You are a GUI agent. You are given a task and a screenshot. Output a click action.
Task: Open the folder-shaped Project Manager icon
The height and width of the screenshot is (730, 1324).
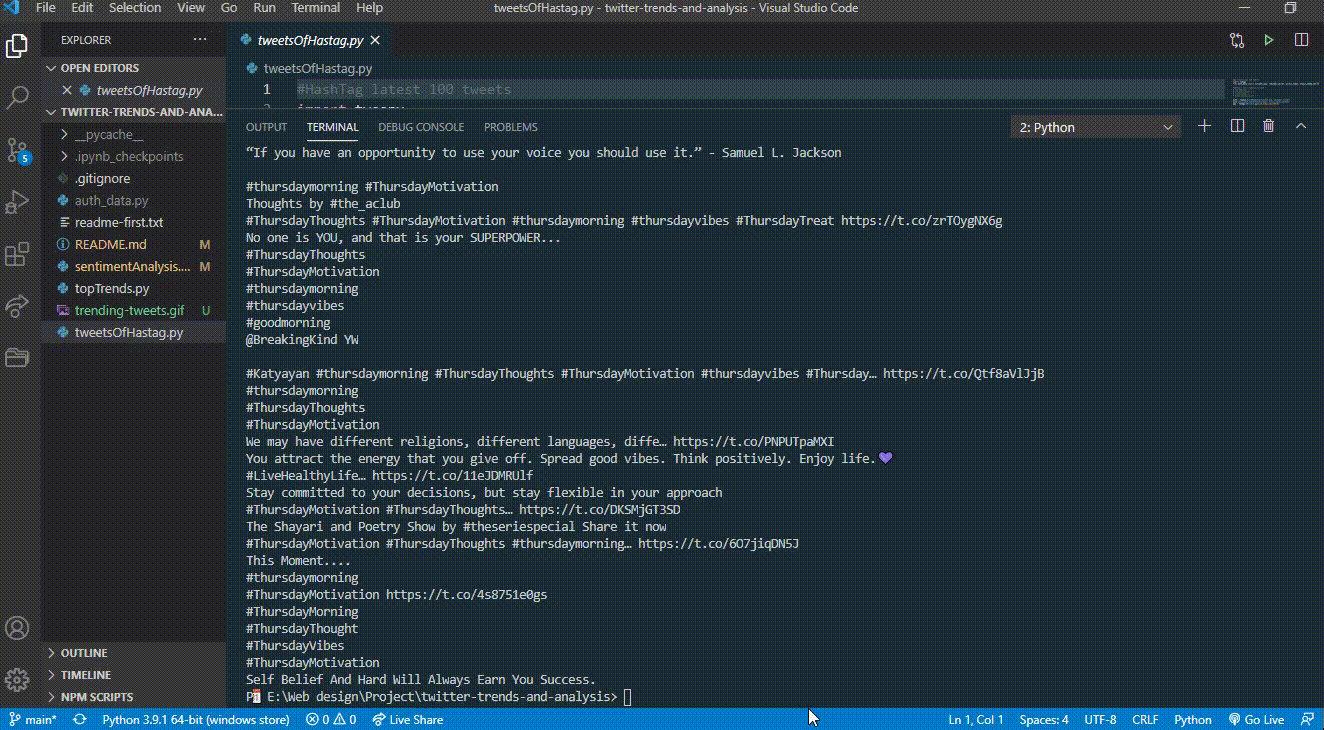17,357
